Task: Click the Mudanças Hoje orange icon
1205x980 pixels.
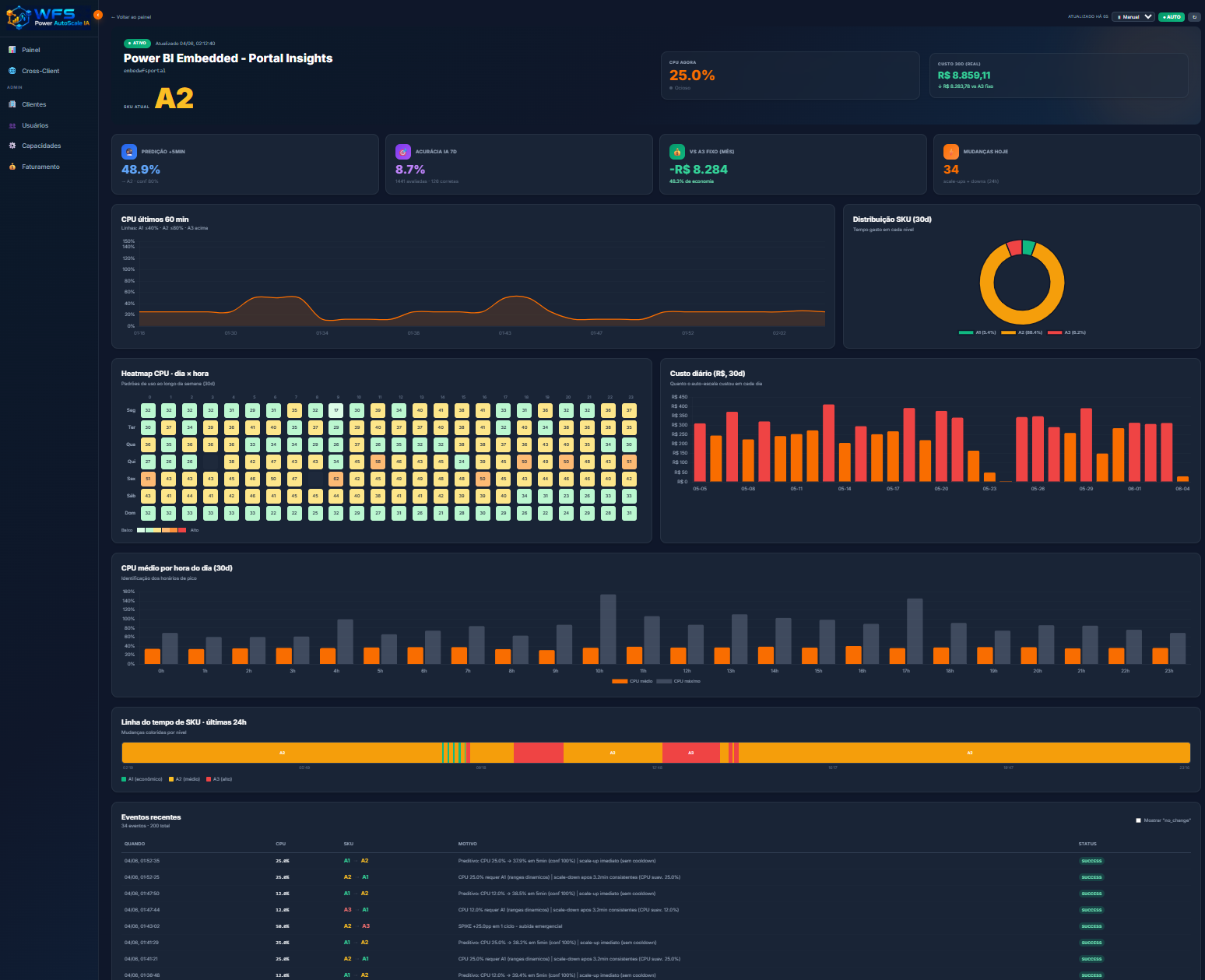Action: point(951,152)
